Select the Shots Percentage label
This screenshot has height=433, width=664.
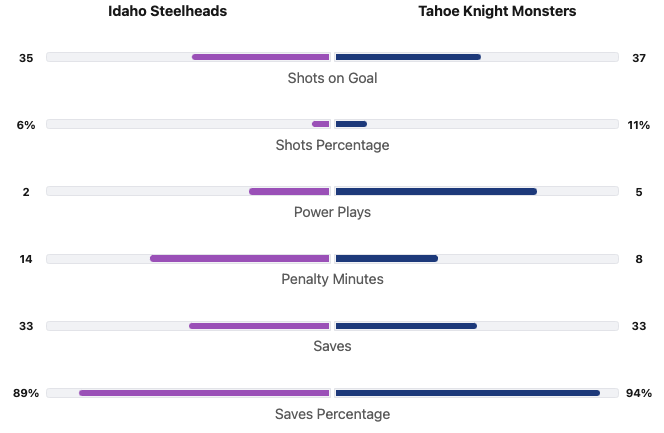(x=332, y=145)
